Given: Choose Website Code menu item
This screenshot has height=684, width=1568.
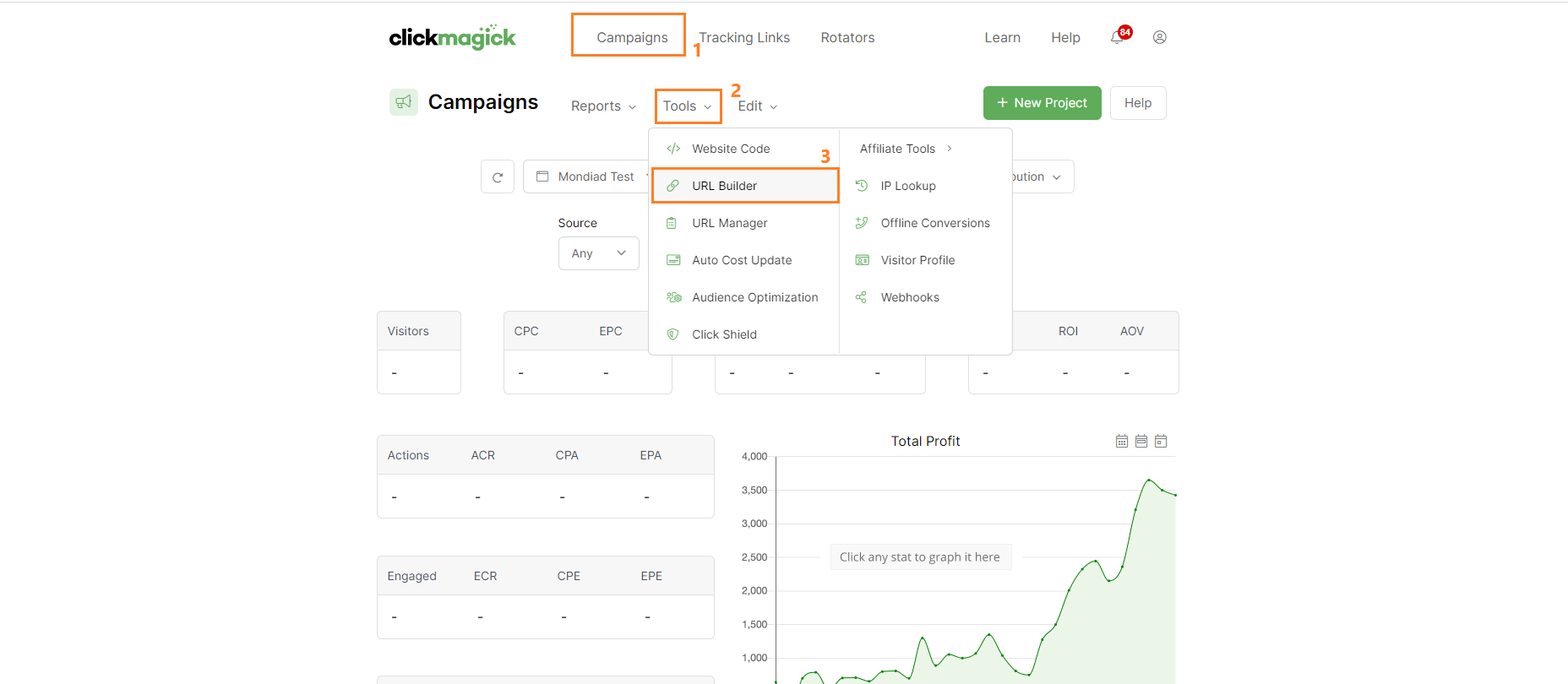Looking at the screenshot, I should [x=730, y=149].
